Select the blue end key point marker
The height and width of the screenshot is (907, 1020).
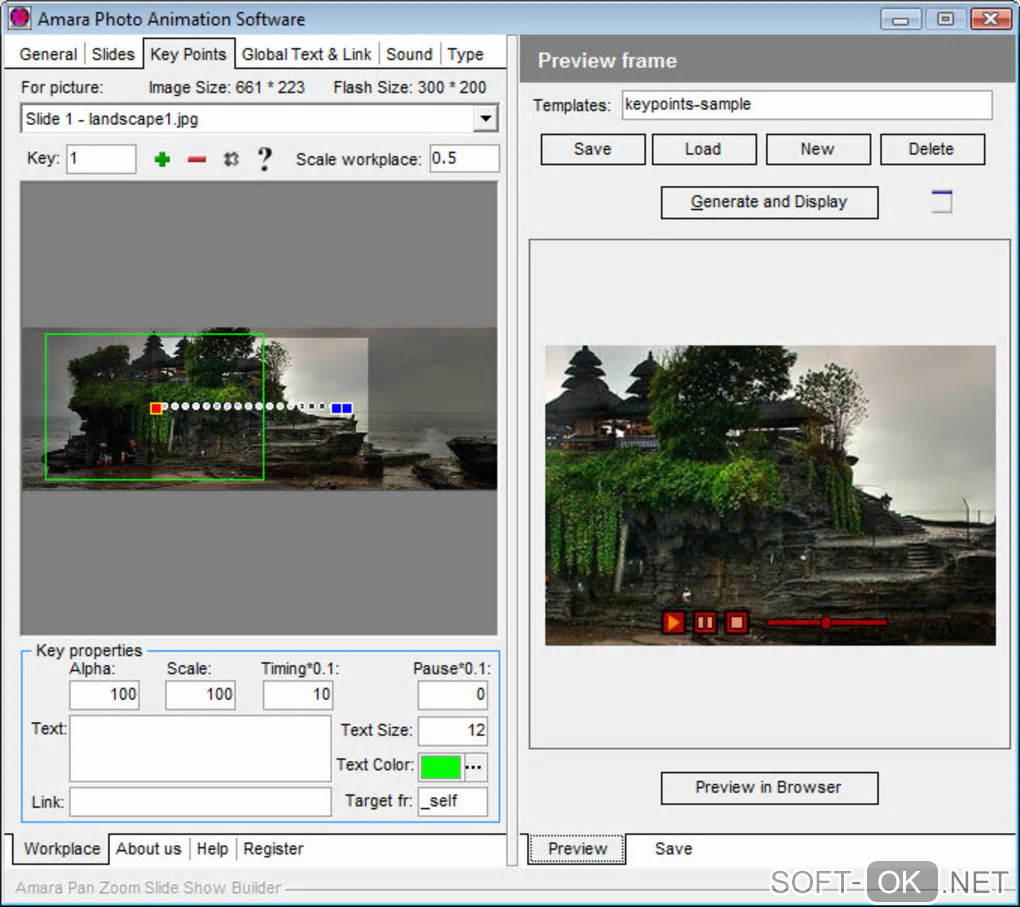coord(342,408)
